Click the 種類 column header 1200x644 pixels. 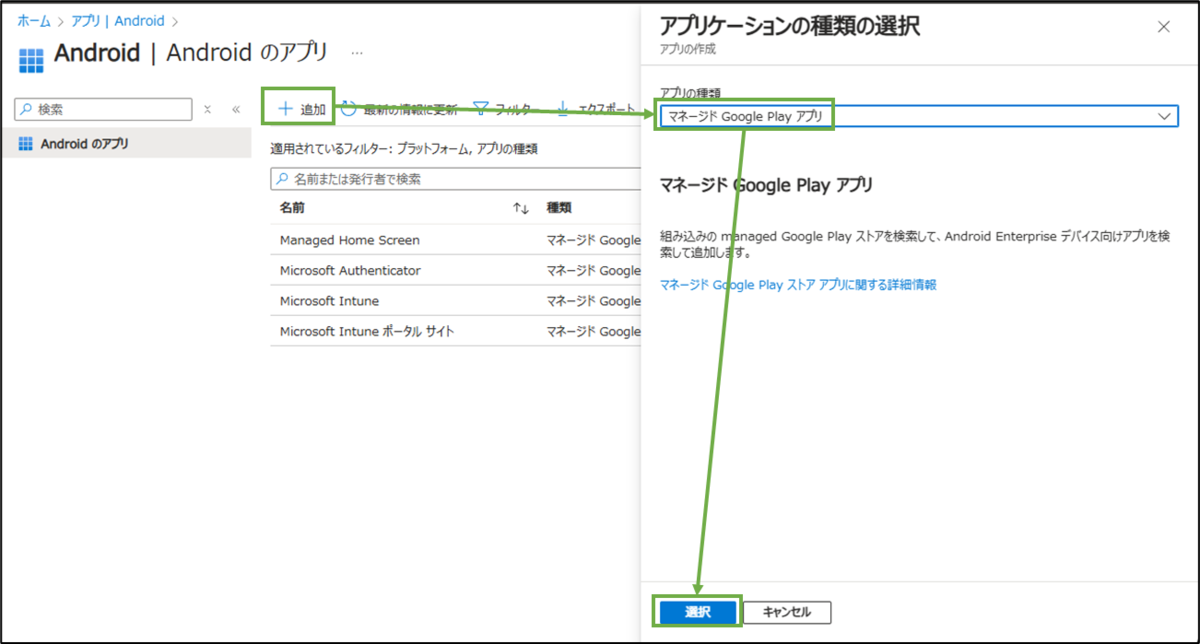click(558, 208)
